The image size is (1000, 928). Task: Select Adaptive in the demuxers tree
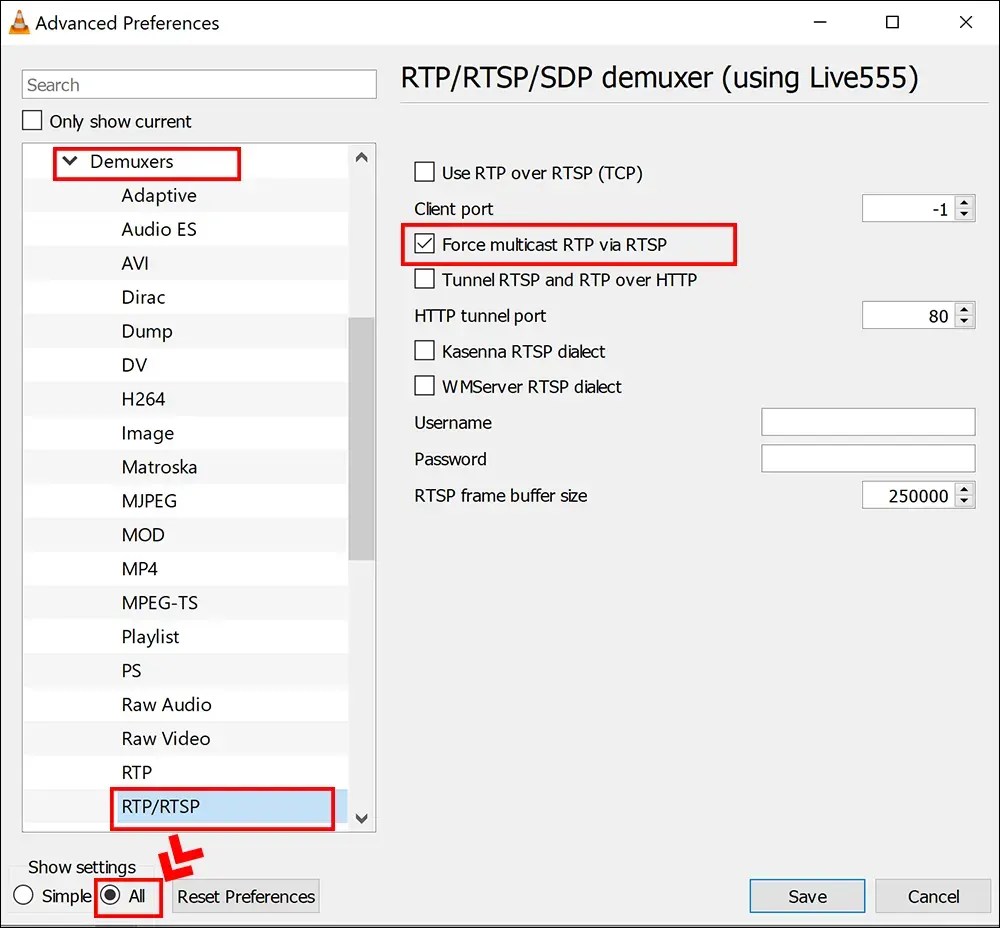159,195
